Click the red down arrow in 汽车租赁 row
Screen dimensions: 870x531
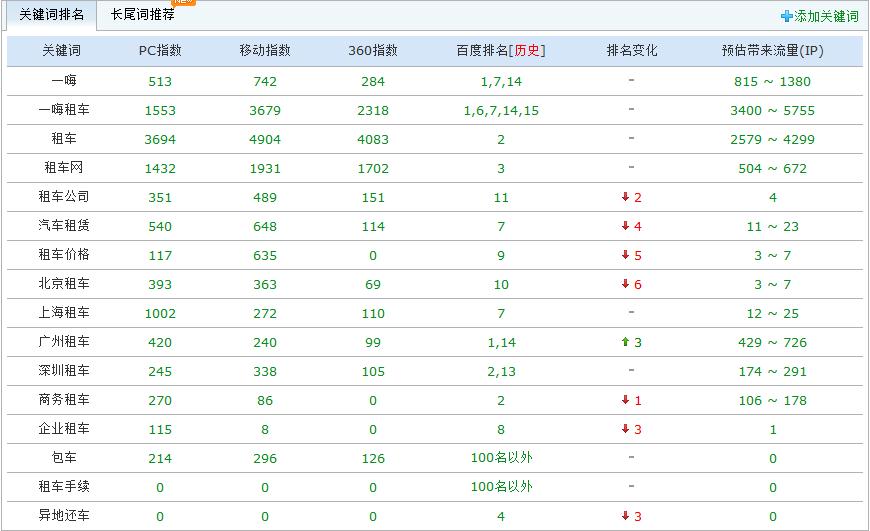point(625,227)
